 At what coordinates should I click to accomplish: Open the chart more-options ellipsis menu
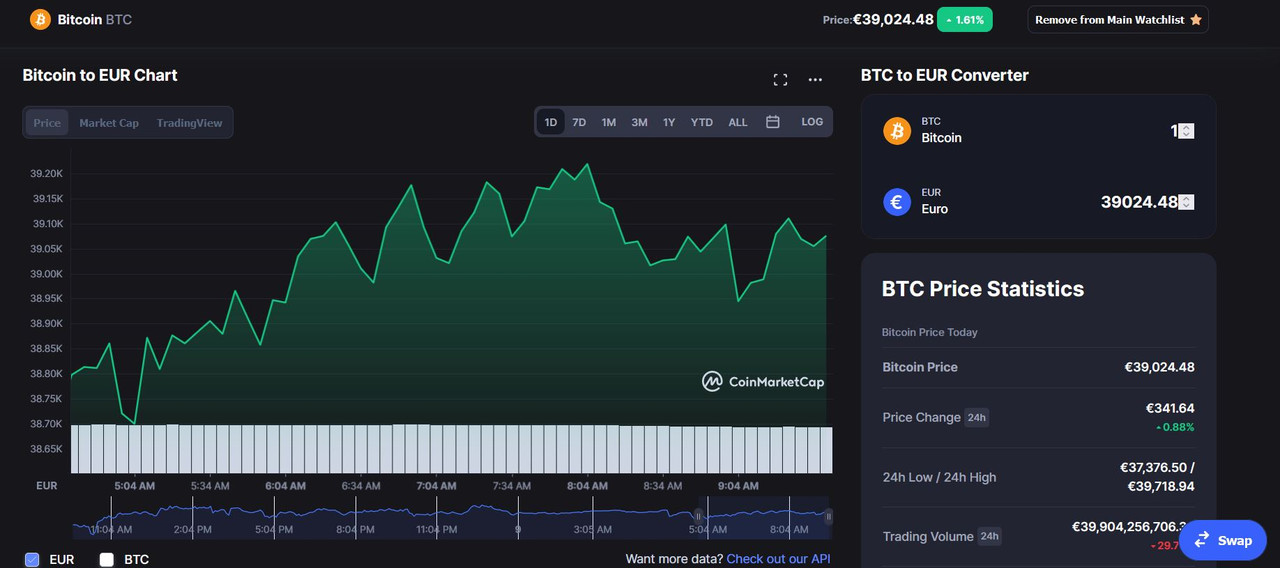click(815, 80)
